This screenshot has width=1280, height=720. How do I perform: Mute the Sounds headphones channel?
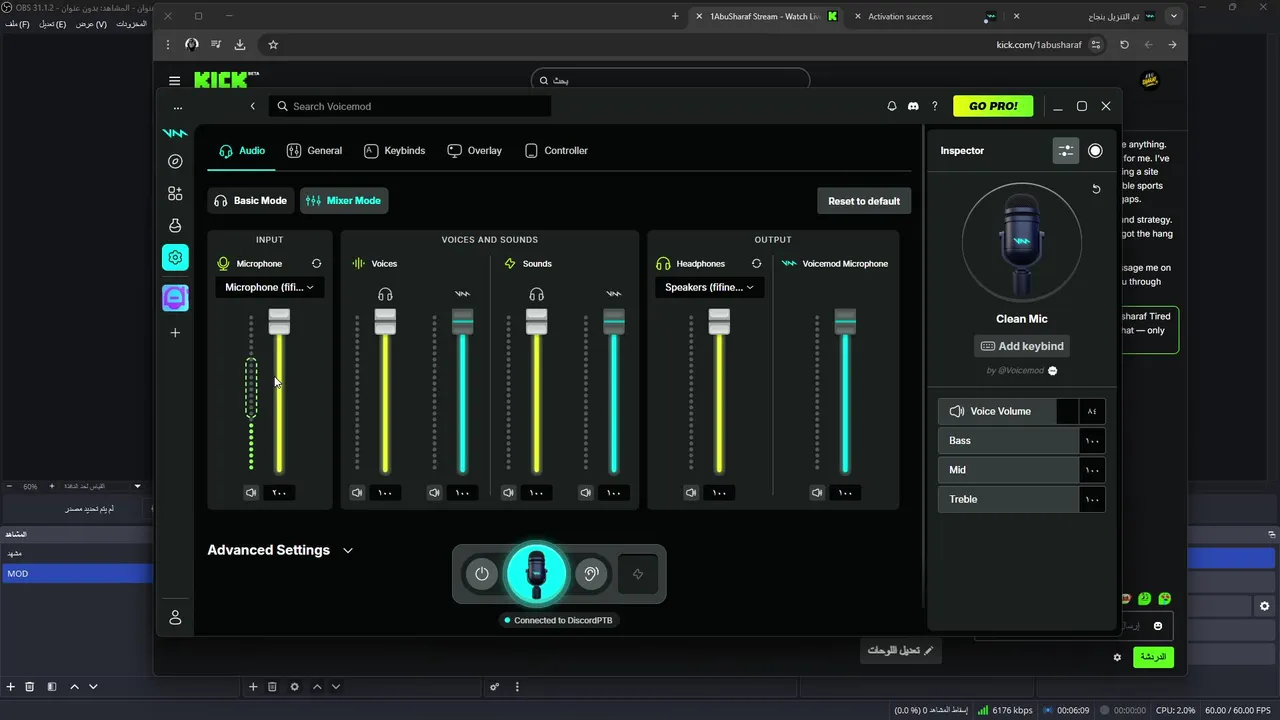[508, 492]
